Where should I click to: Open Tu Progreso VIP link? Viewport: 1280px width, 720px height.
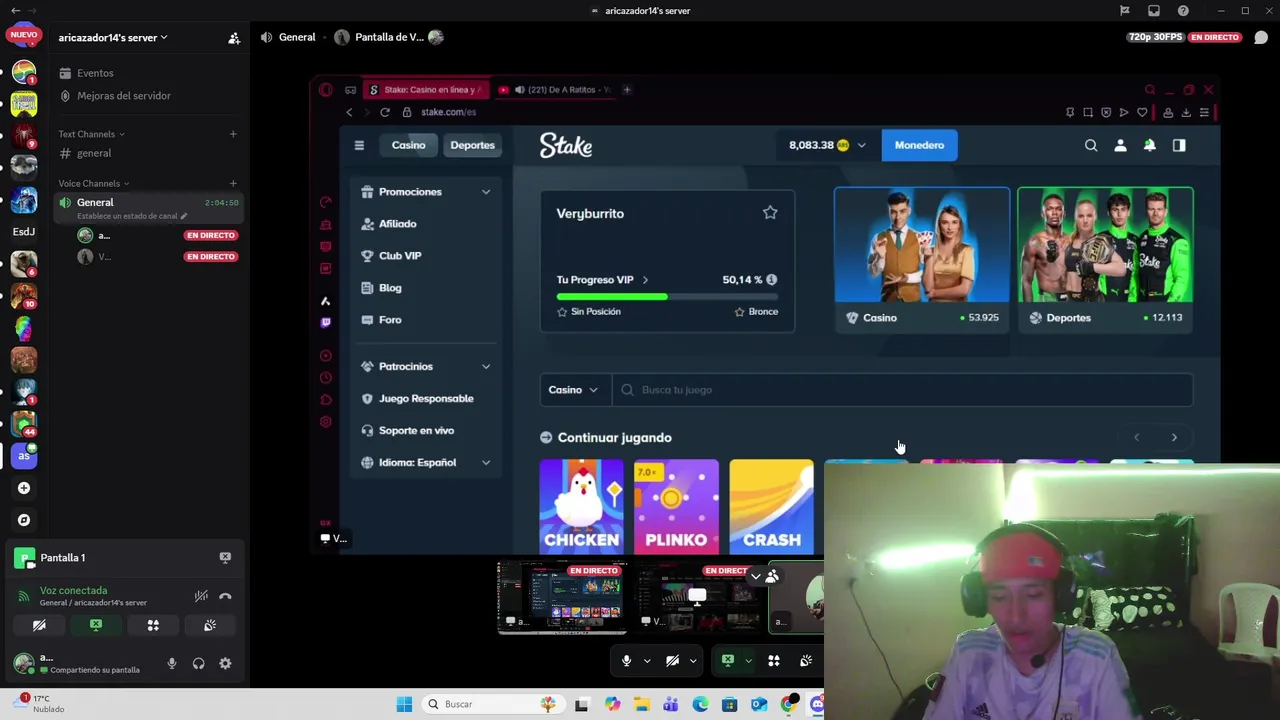pyautogui.click(x=602, y=280)
